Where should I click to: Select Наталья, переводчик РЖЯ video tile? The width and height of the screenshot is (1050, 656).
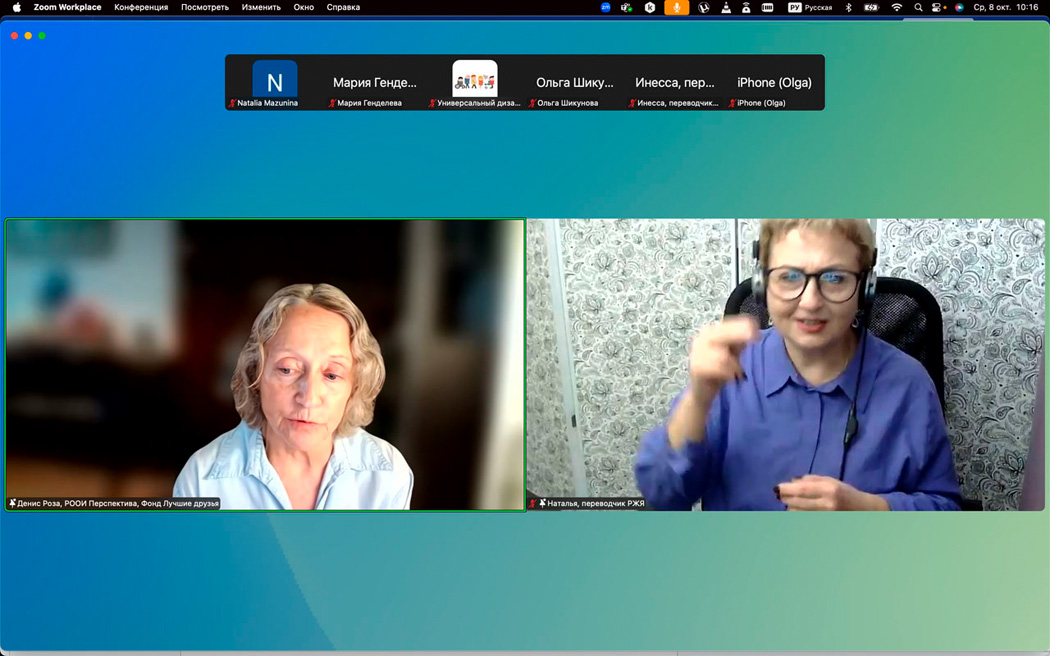(785, 365)
